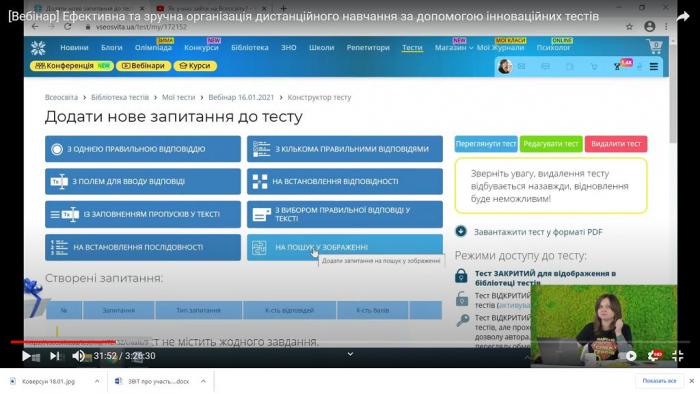Open the Конкурси menu item
The width and height of the screenshot is (700, 394).
coord(201,47)
